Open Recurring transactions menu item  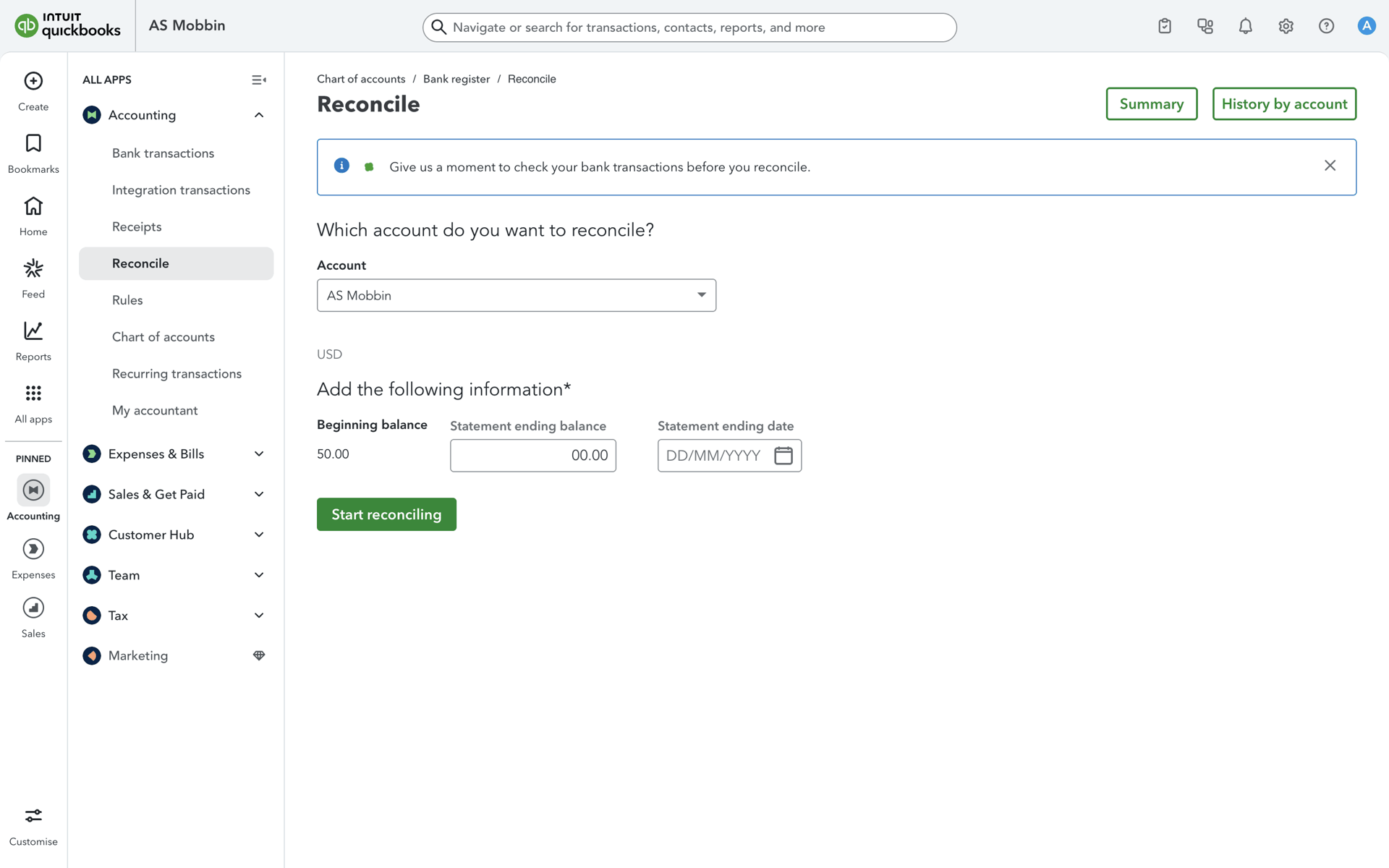pyautogui.click(x=177, y=374)
